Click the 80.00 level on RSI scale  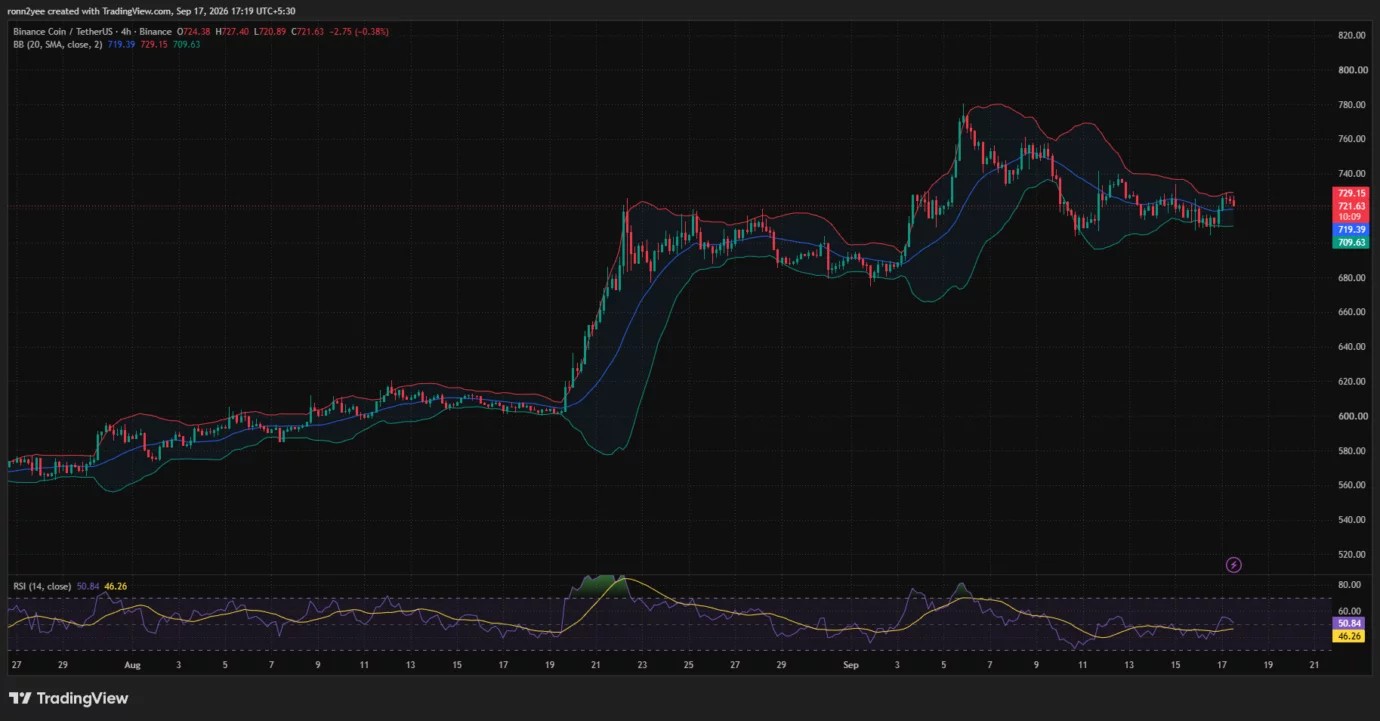[x=1349, y=585]
